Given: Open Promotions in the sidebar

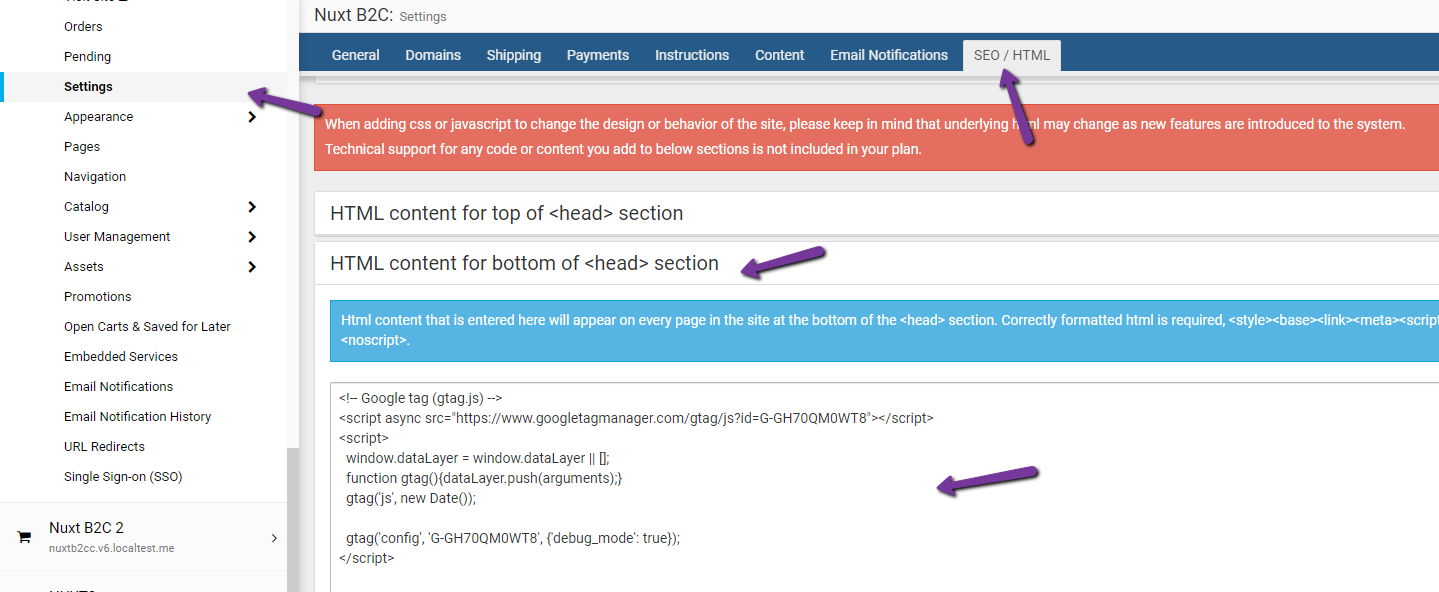Looking at the screenshot, I should [98, 297].
